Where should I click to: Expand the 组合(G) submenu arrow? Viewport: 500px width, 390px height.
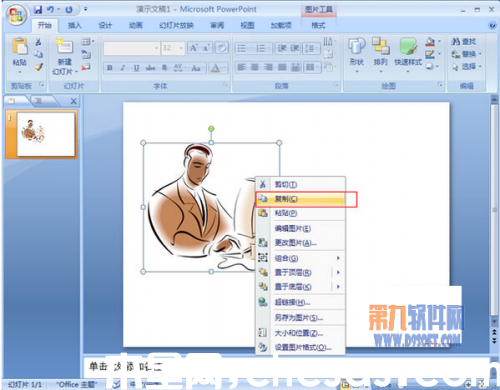click(x=338, y=258)
